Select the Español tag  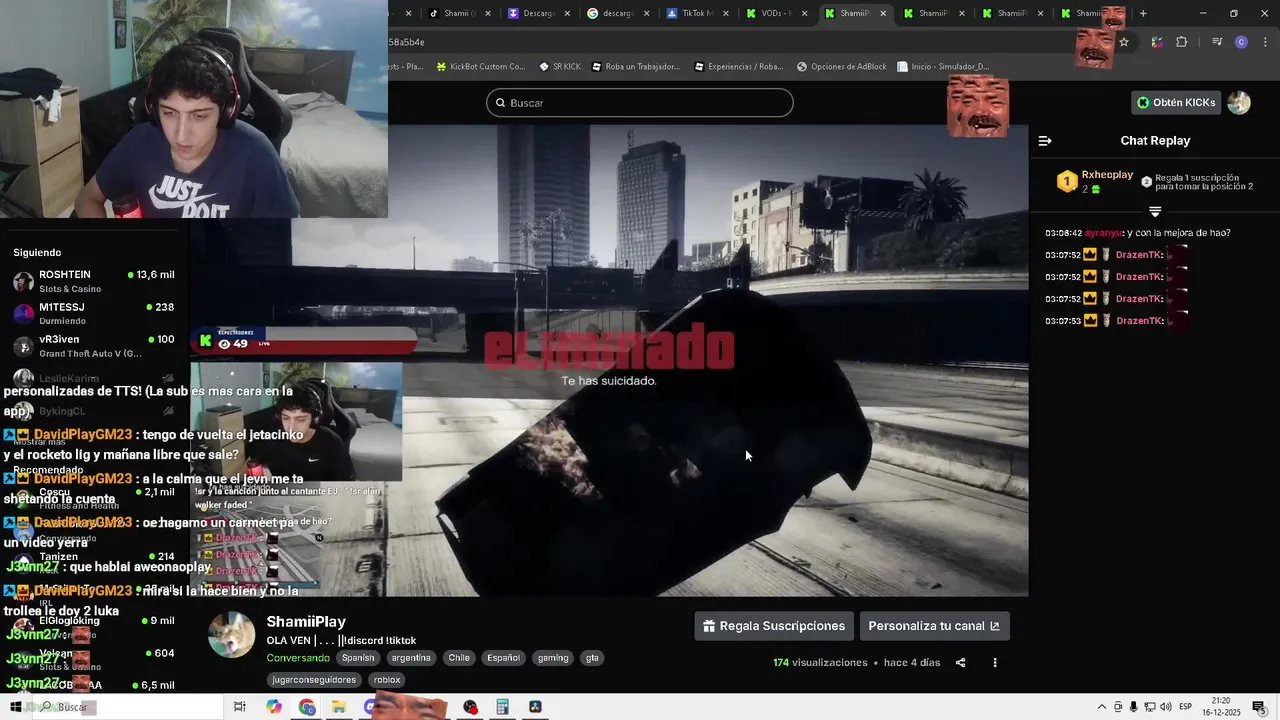[x=503, y=658]
